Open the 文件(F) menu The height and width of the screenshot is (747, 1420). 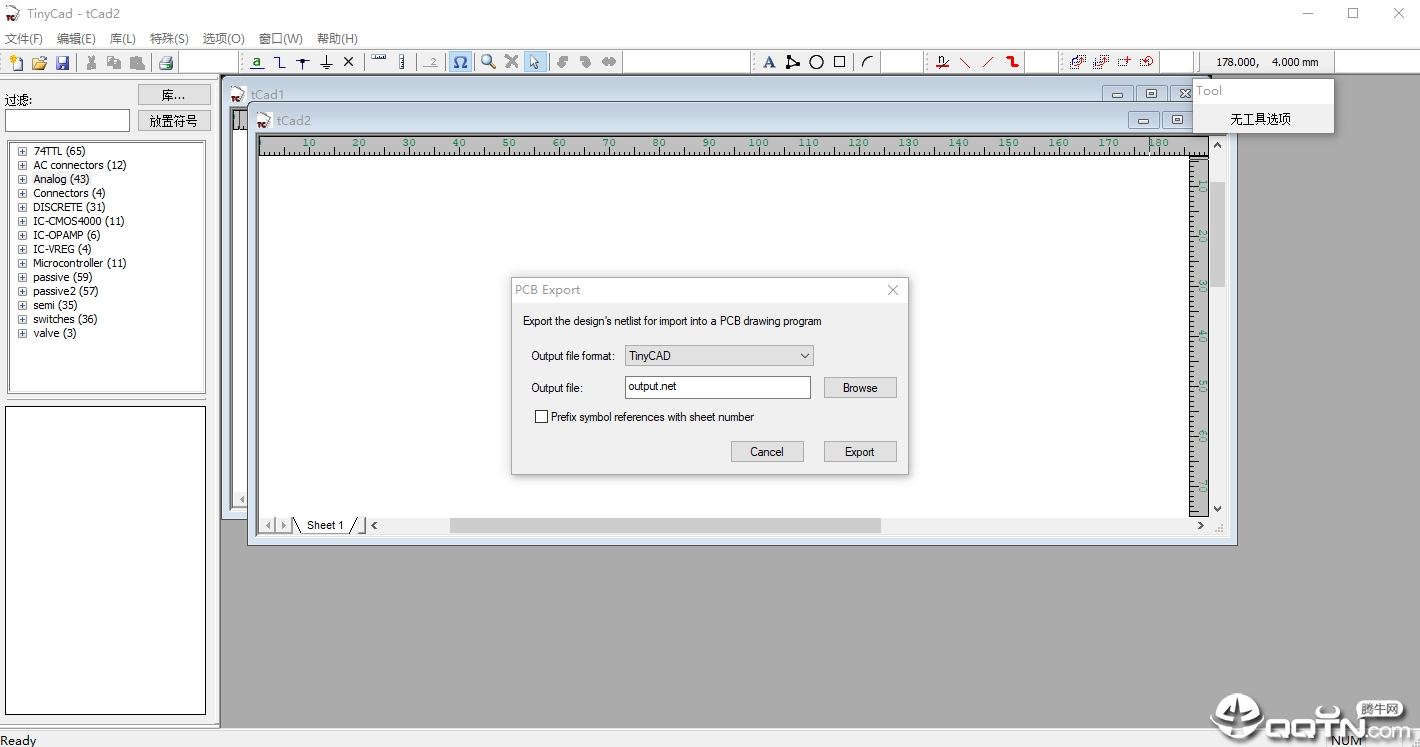24,39
